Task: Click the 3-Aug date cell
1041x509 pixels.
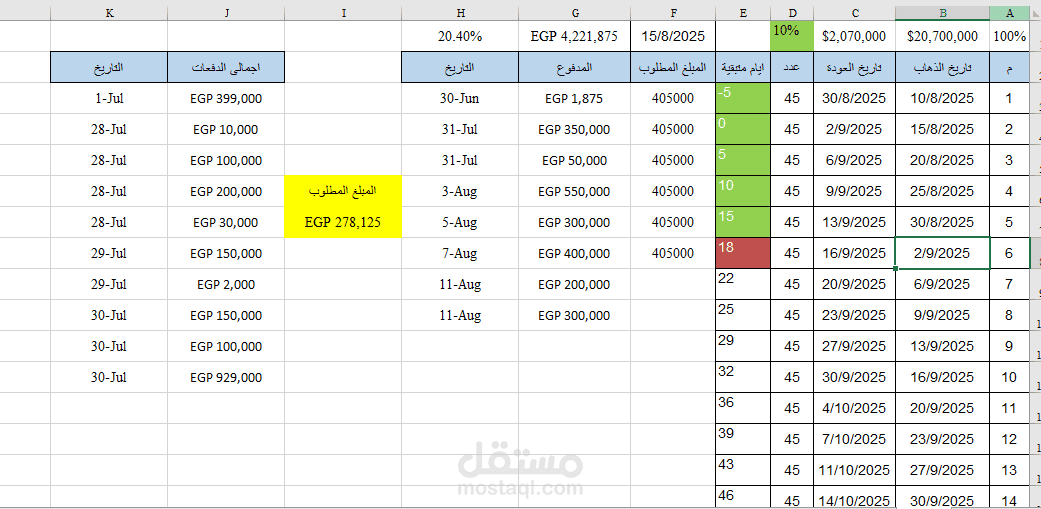Action: click(x=460, y=191)
